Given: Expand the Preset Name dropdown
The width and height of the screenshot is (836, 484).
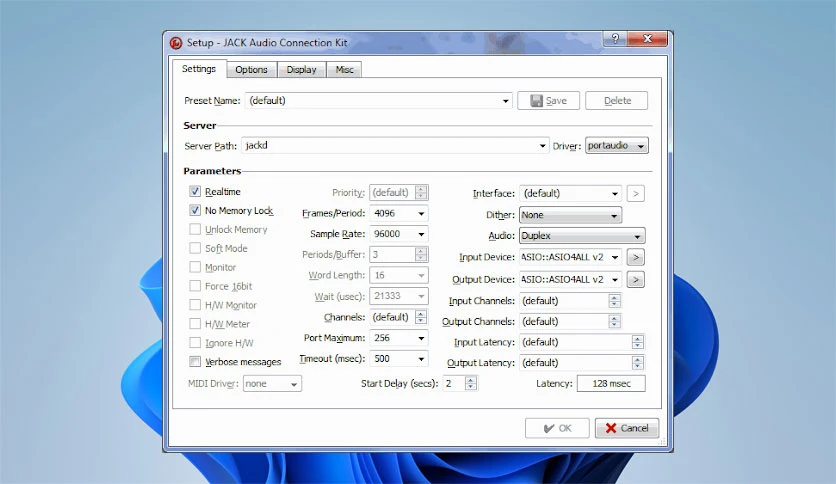Looking at the screenshot, I should pos(379,101).
